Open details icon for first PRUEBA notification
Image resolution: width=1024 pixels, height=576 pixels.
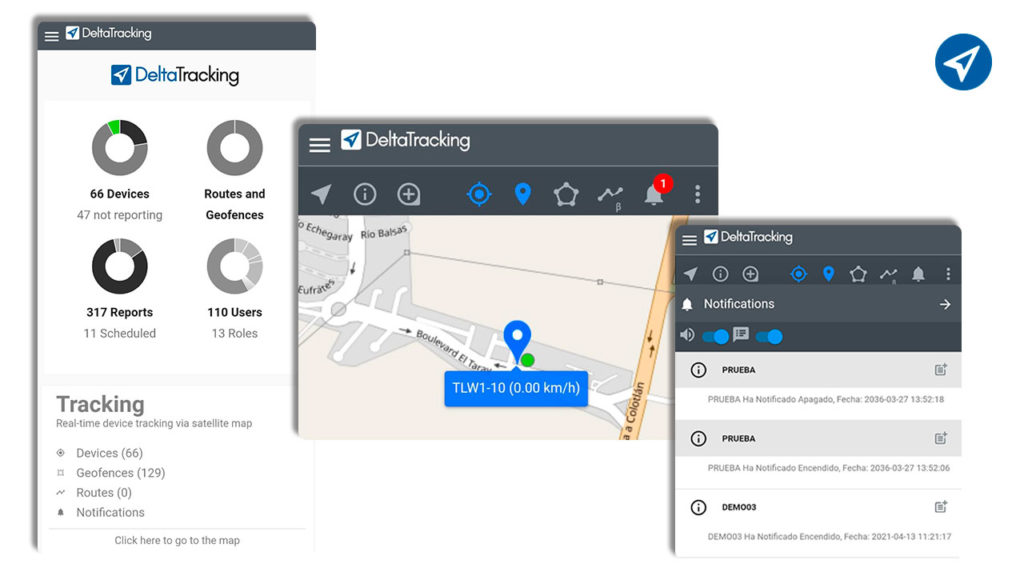pyautogui.click(x=940, y=370)
